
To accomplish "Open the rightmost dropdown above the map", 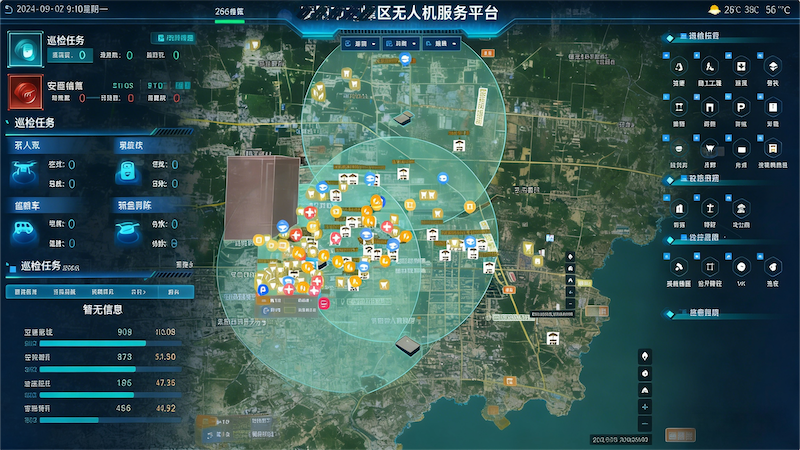I will tap(441, 44).
